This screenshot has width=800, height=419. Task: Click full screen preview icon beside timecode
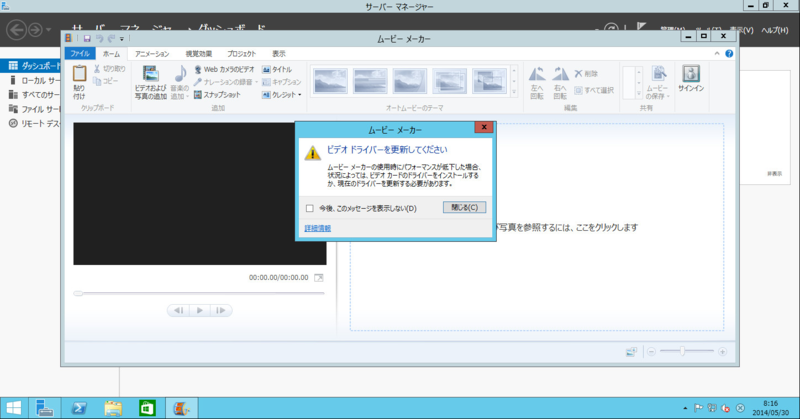(318, 278)
